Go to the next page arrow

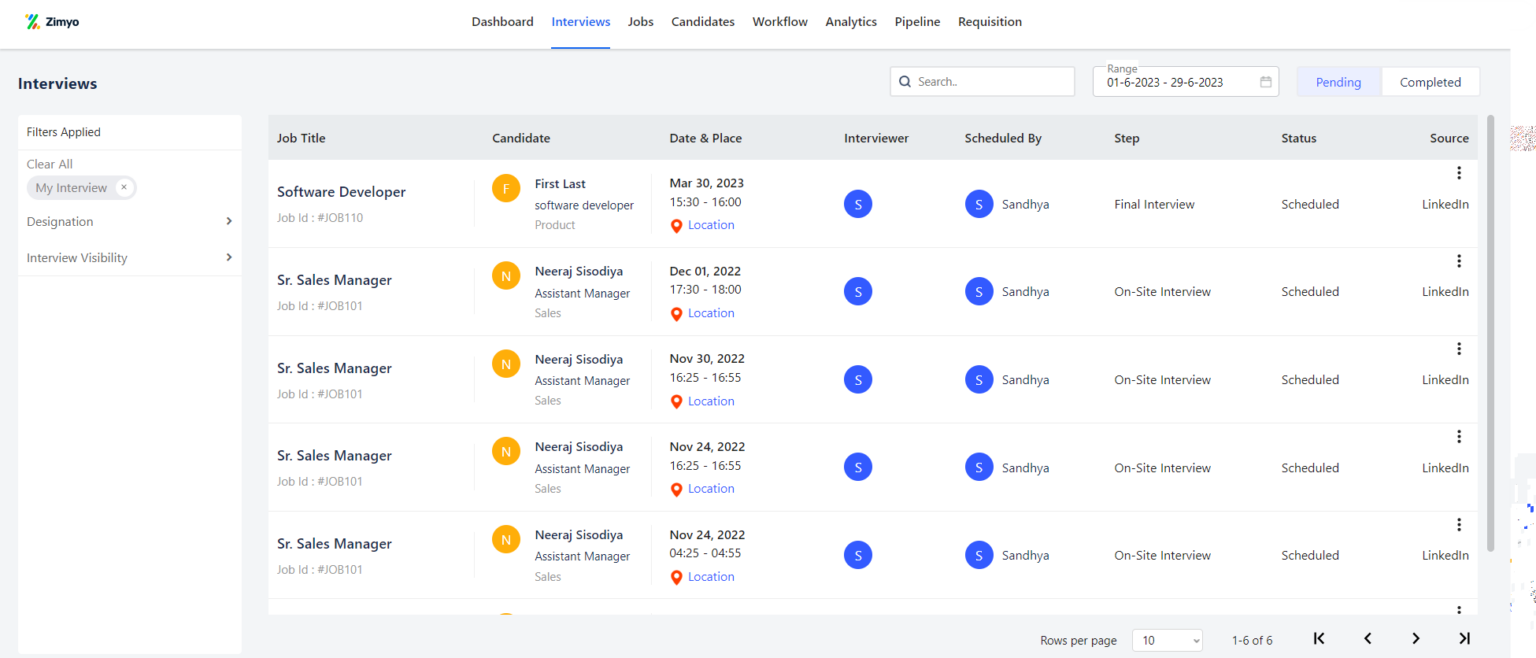click(x=1415, y=639)
